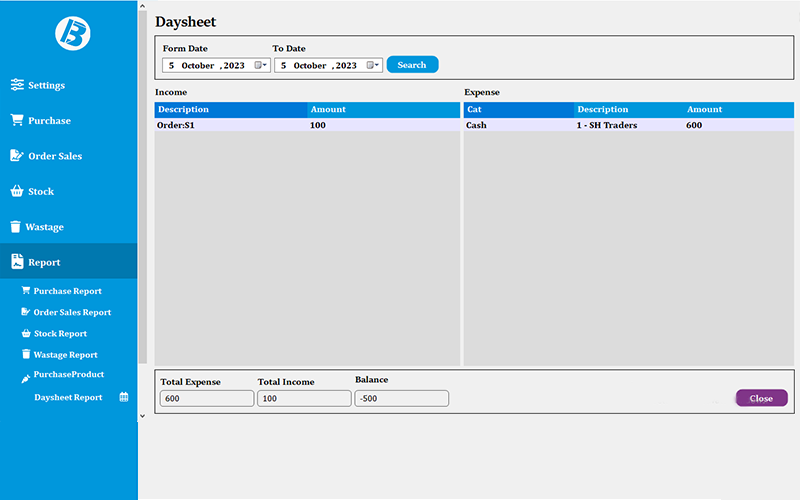The height and width of the screenshot is (500, 800).
Task: Collapse the Report menu section
Action: tap(68, 261)
